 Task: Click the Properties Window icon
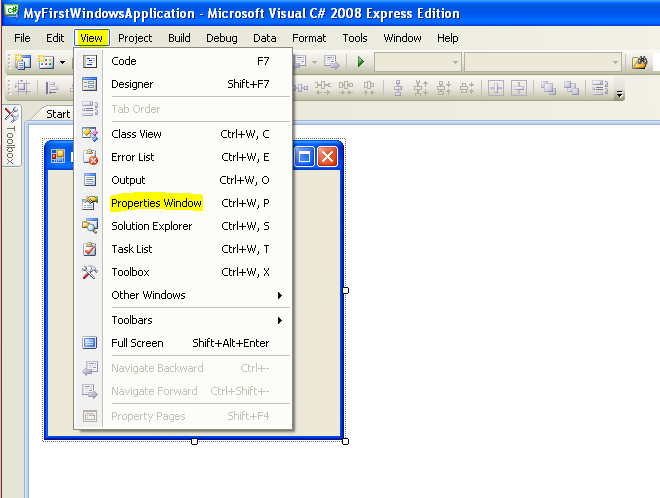[90, 203]
